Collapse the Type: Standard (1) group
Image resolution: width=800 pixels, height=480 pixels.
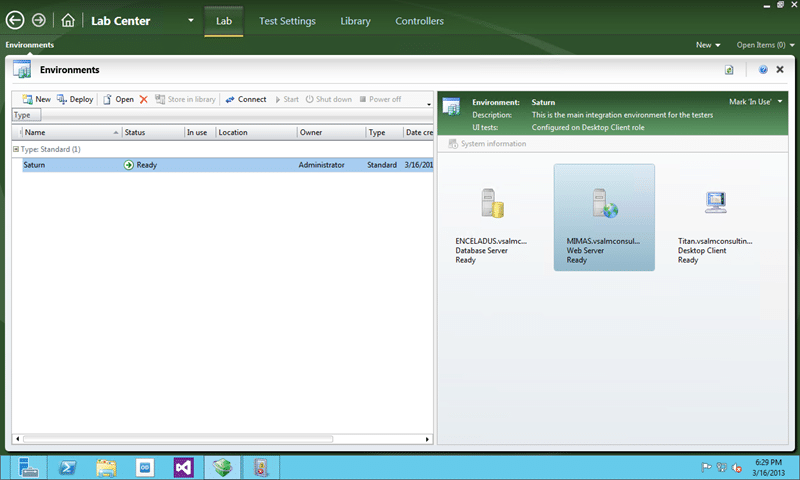(x=16, y=149)
